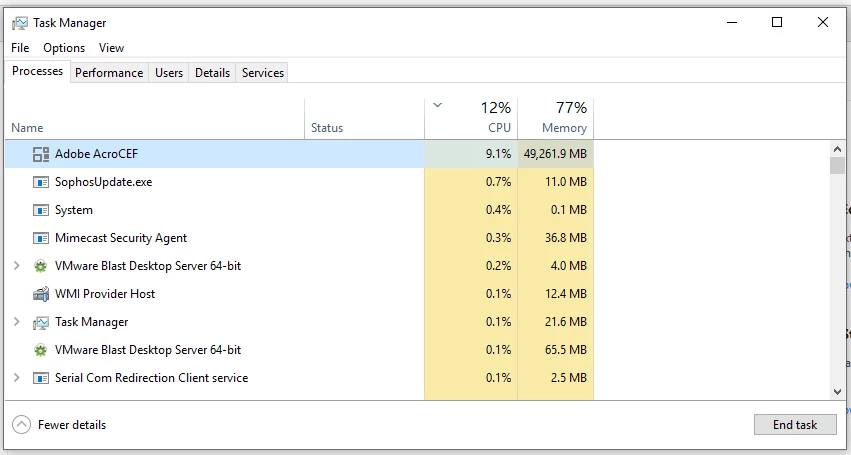The image size is (851, 455).
Task: Click the 2.5 MB memory cell
Action: (x=555, y=378)
